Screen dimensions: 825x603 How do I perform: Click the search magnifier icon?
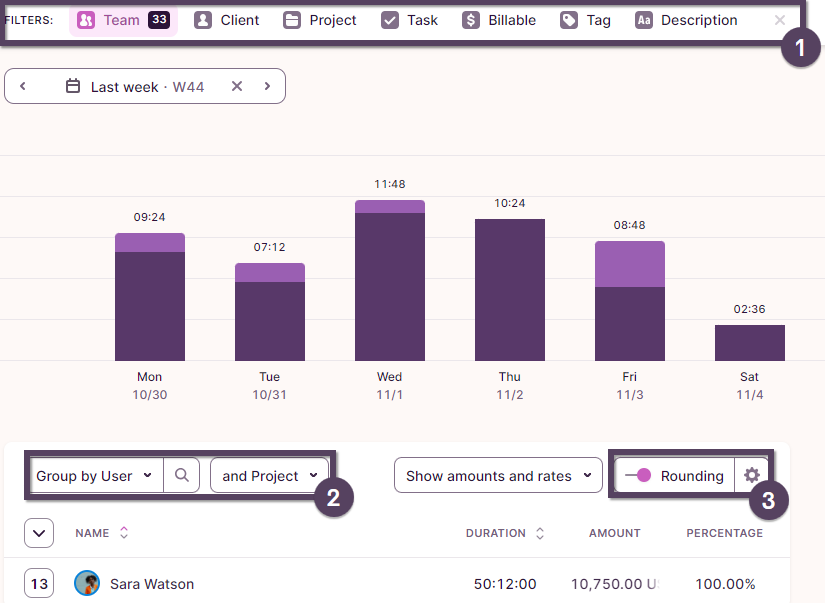click(x=182, y=476)
